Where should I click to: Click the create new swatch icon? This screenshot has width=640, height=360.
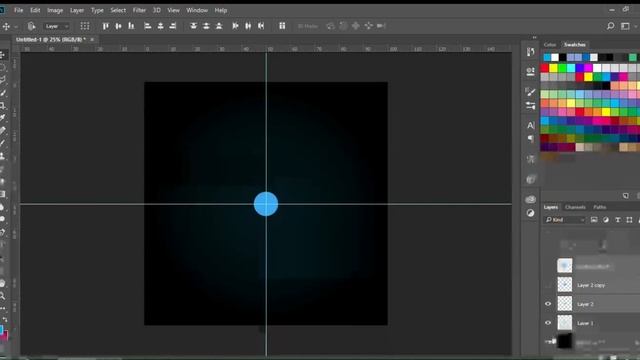click(625, 196)
